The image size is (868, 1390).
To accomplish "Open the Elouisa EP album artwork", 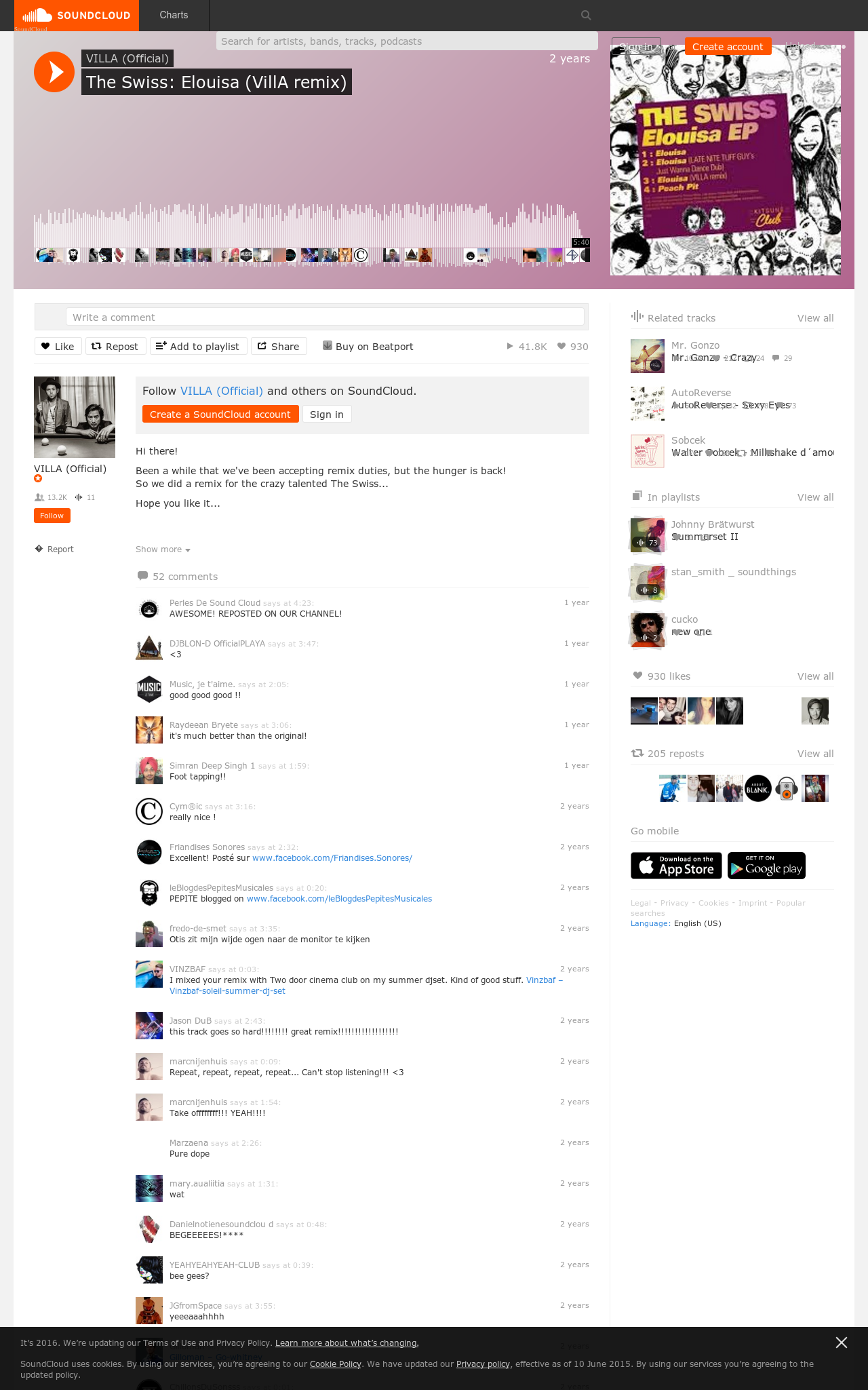I will point(726,160).
